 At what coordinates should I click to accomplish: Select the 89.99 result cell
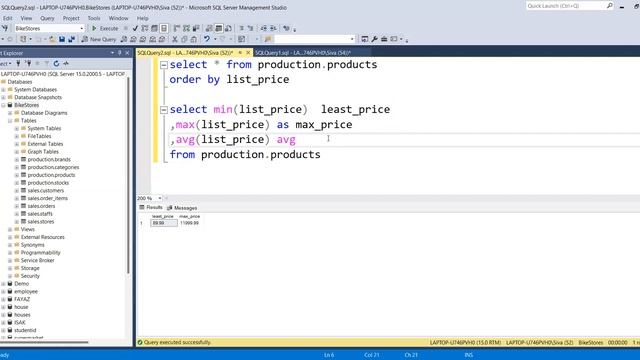(x=164, y=223)
